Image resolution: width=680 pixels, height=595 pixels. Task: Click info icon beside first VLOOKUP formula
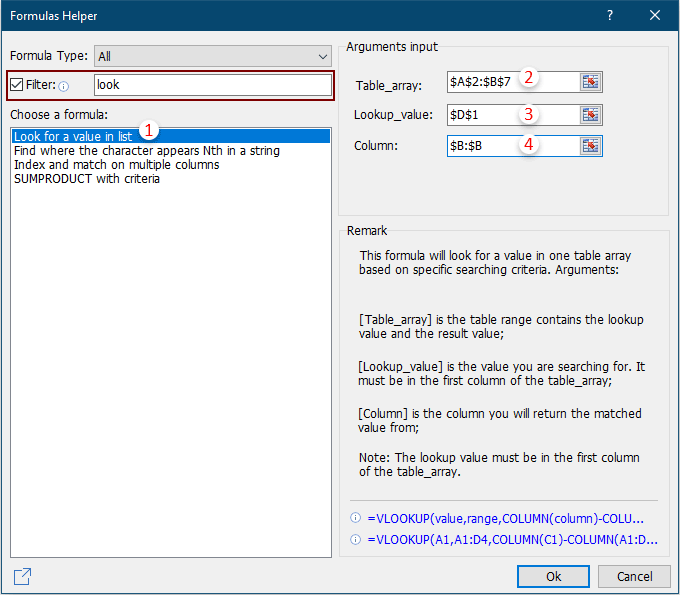coord(355,519)
